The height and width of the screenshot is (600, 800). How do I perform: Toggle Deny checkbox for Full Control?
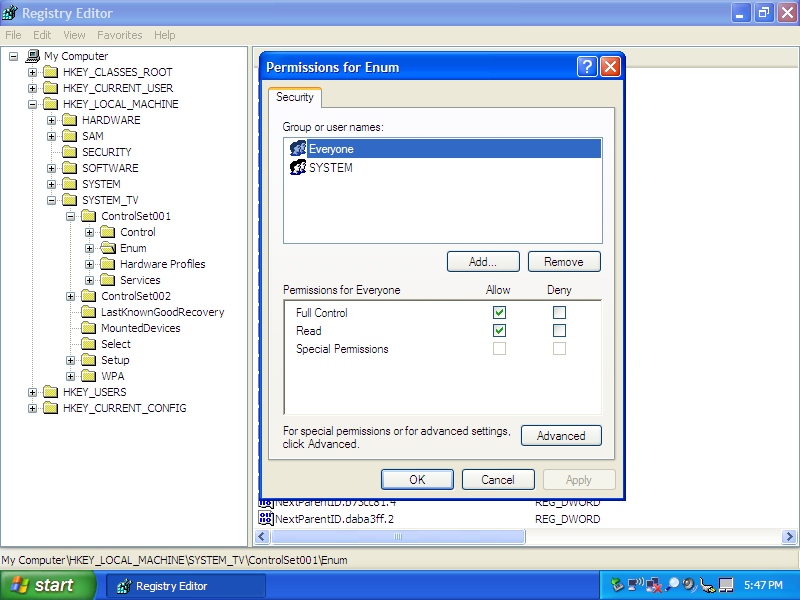click(559, 312)
